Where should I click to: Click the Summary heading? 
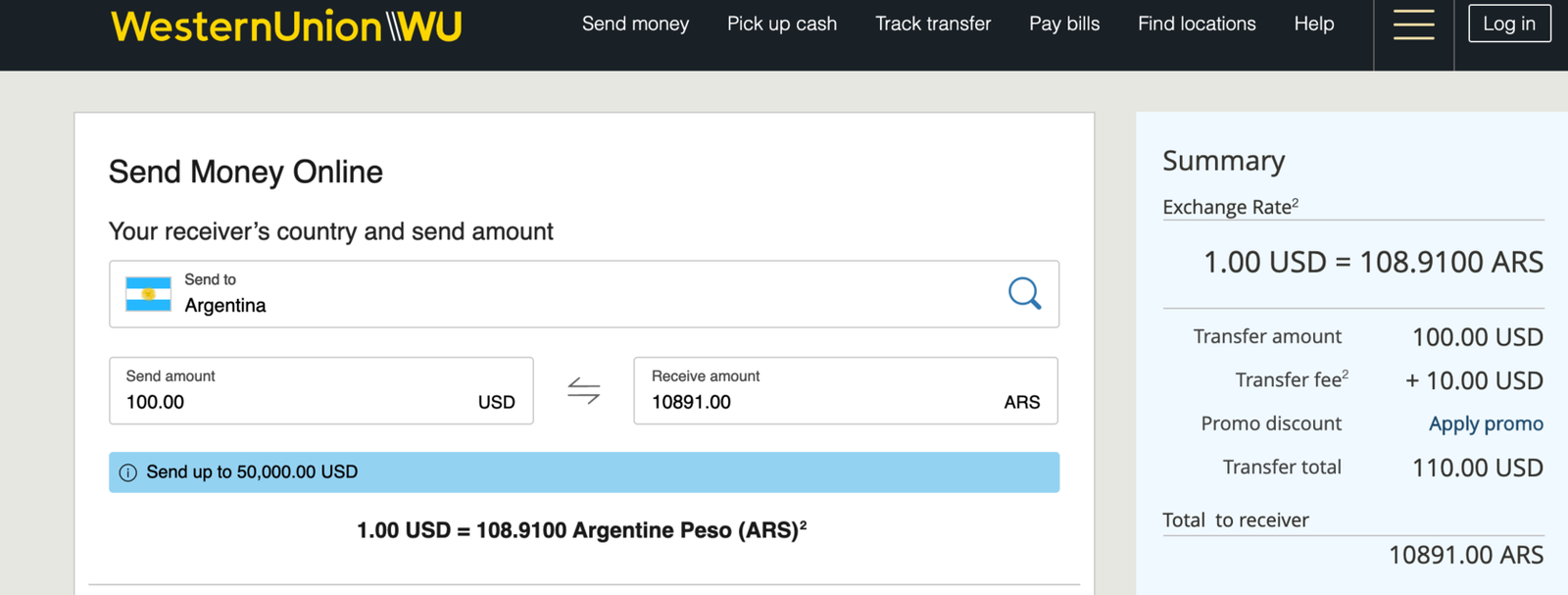1224,161
